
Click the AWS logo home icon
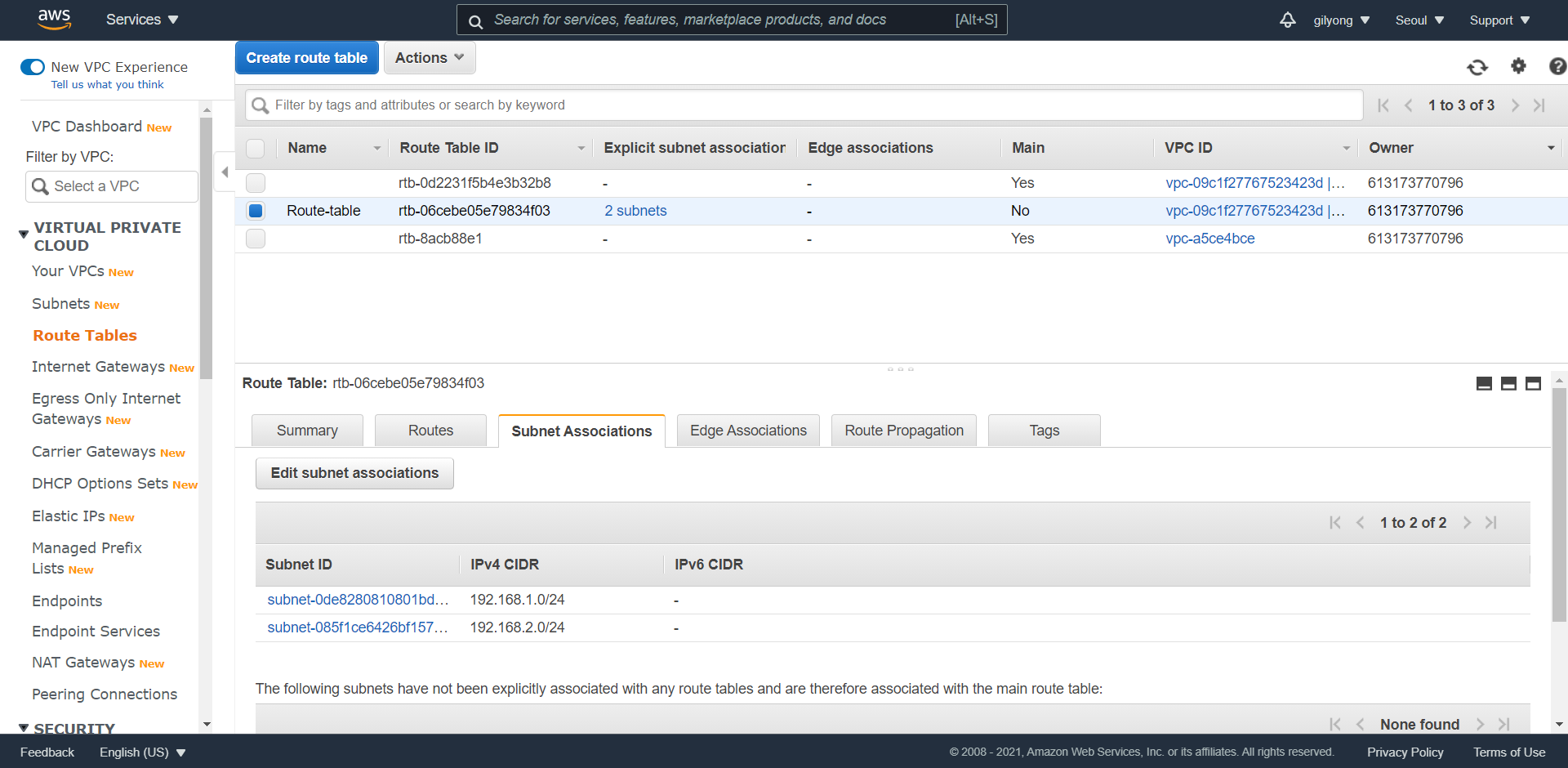coord(54,19)
